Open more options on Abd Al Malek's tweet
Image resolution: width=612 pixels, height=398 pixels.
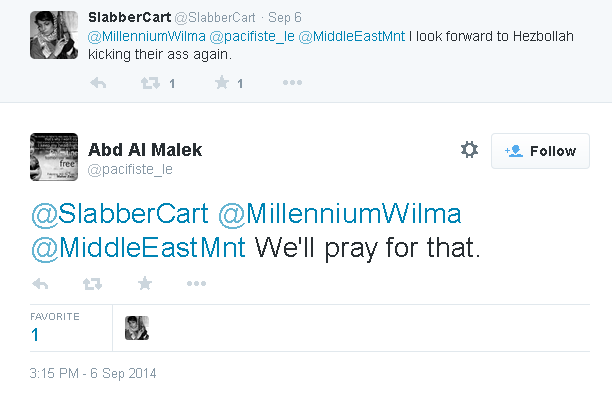196,284
